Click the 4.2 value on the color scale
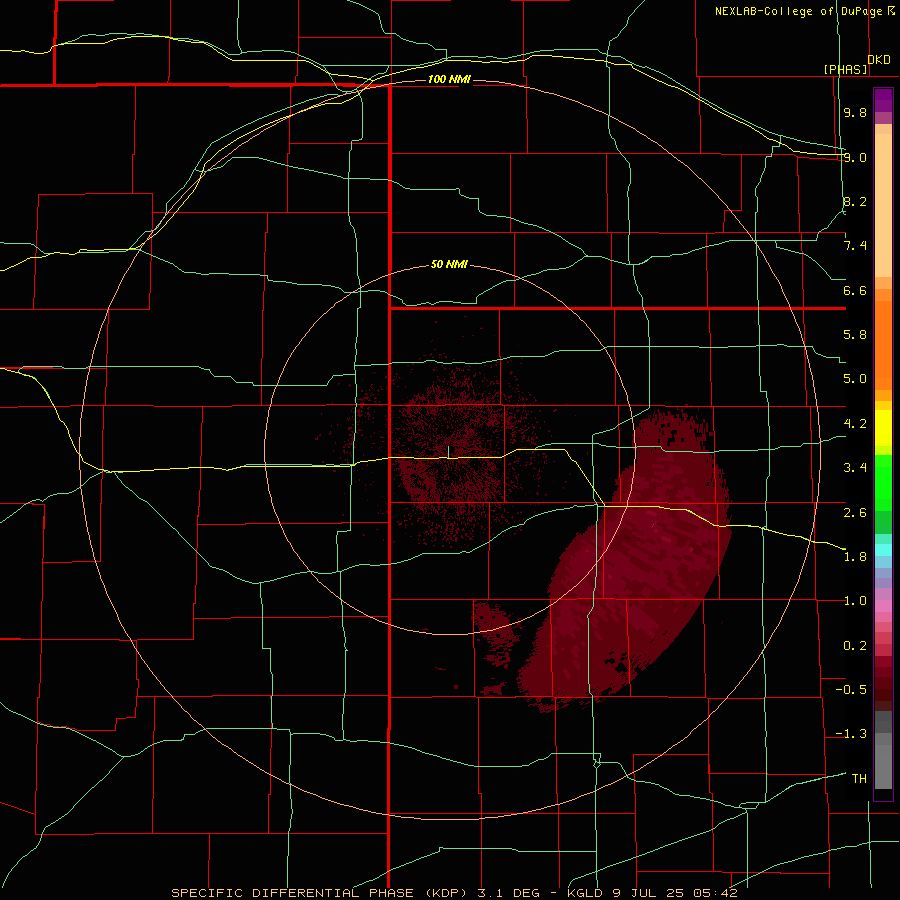The image size is (900, 900). point(855,424)
